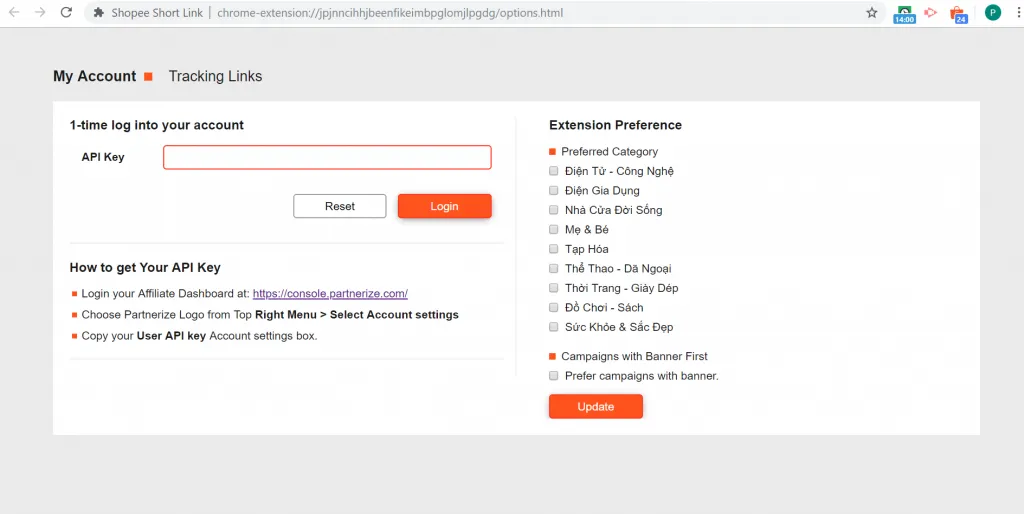Click the orange Login button

click(x=445, y=206)
